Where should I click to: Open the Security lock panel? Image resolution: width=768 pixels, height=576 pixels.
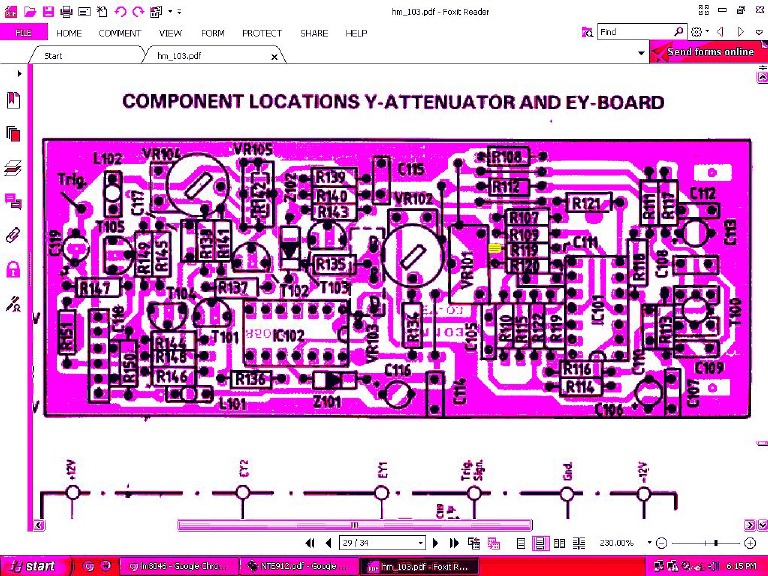tap(13, 269)
